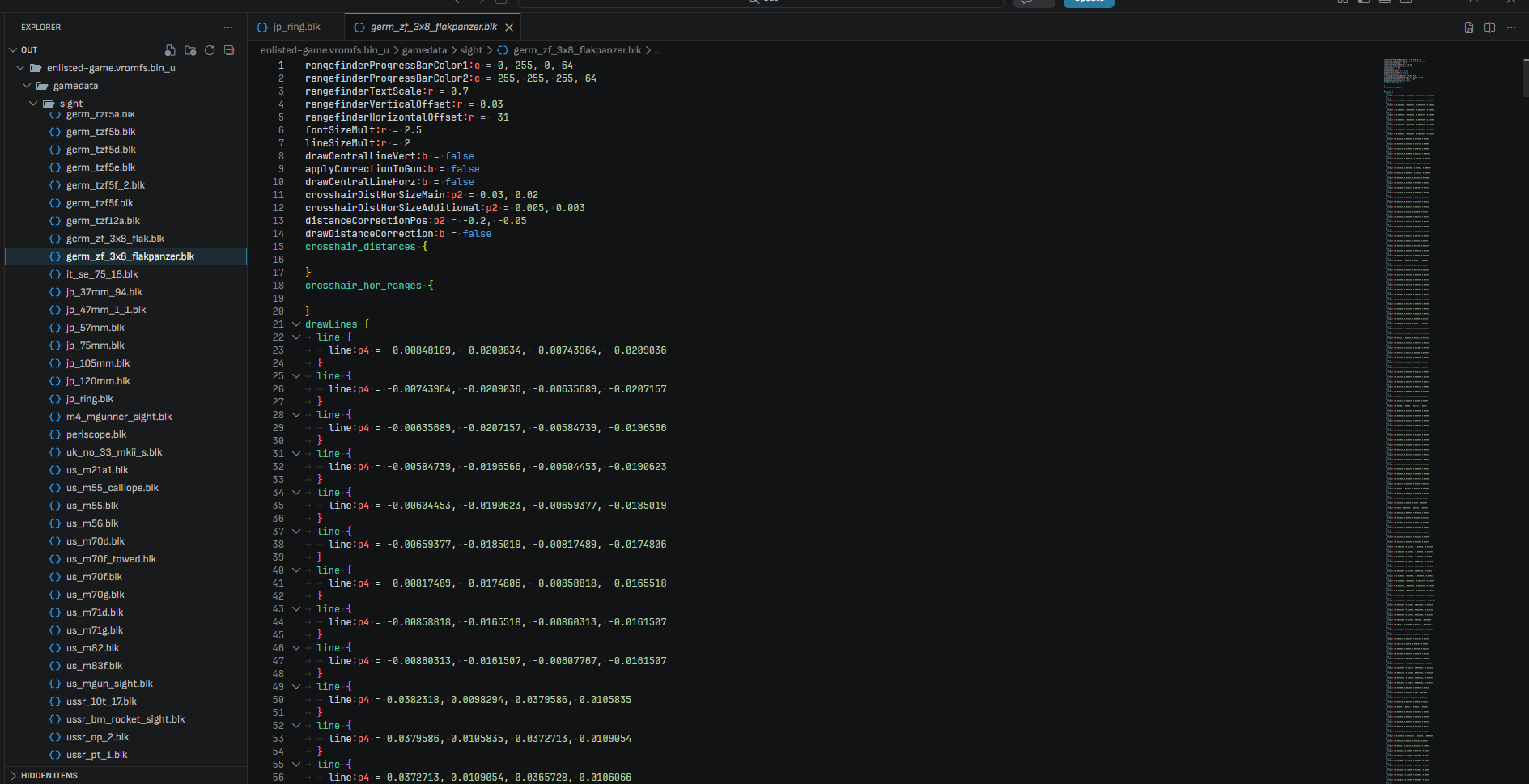Open us_m56.blk from the file tree
The height and width of the screenshot is (784, 1529).
click(x=125, y=523)
